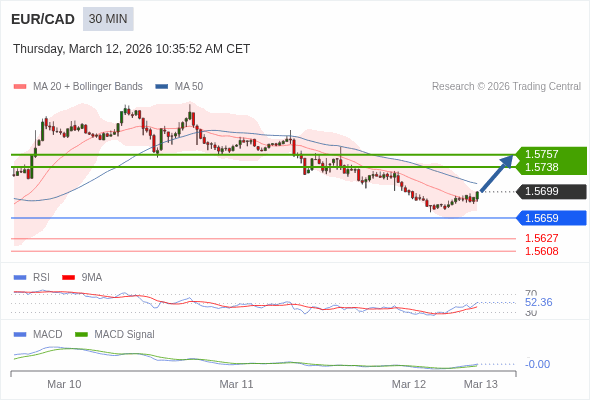Click the blue MACD legend swatch
The height and width of the screenshot is (400, 590).
coord(20,335)
